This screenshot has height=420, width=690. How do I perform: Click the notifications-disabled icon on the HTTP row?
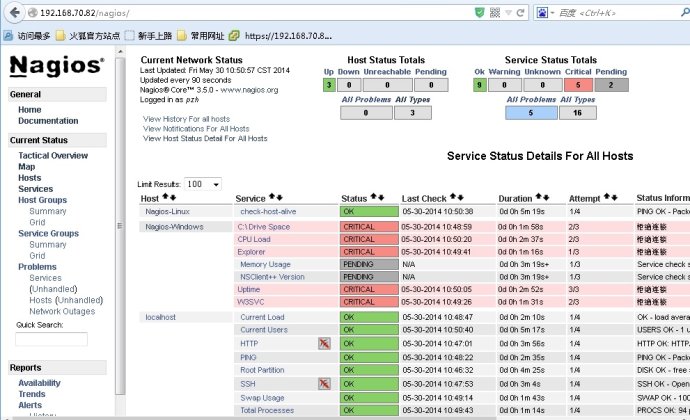pyautogui.click(x=324, y=343)
